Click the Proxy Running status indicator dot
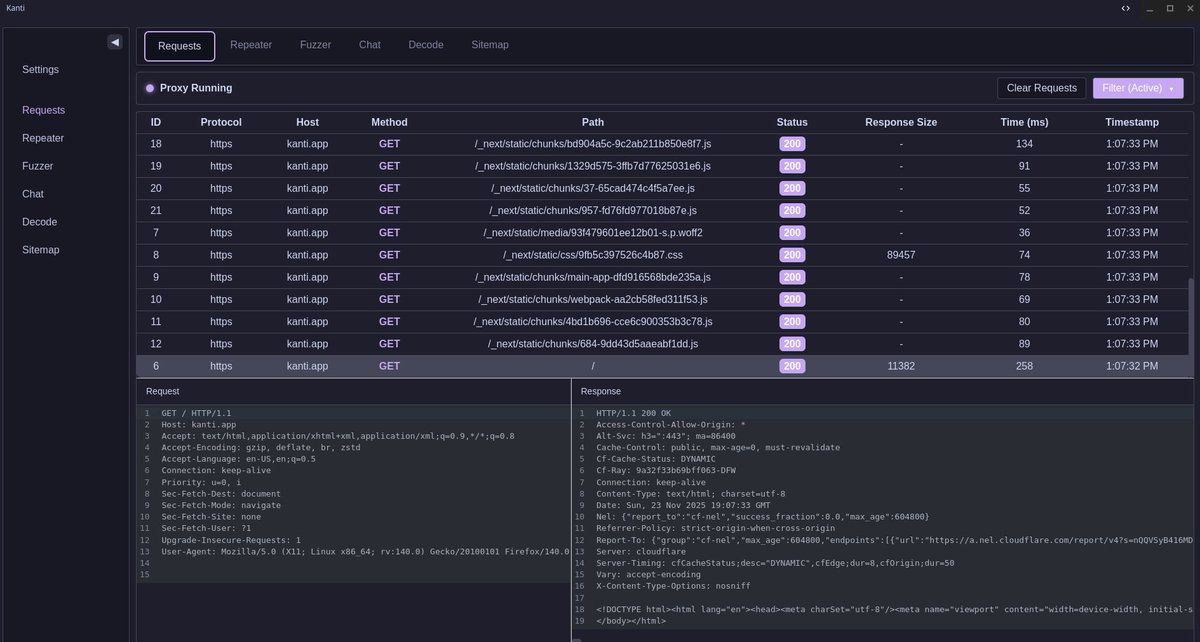The image size is (1200, 642). point(150,88)
